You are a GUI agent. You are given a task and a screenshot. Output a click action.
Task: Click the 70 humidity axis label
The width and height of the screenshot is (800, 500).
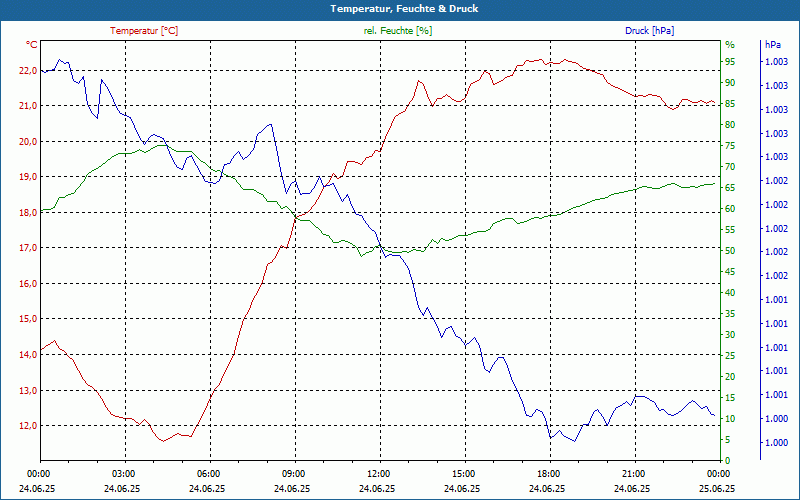(x=730, y=167)
